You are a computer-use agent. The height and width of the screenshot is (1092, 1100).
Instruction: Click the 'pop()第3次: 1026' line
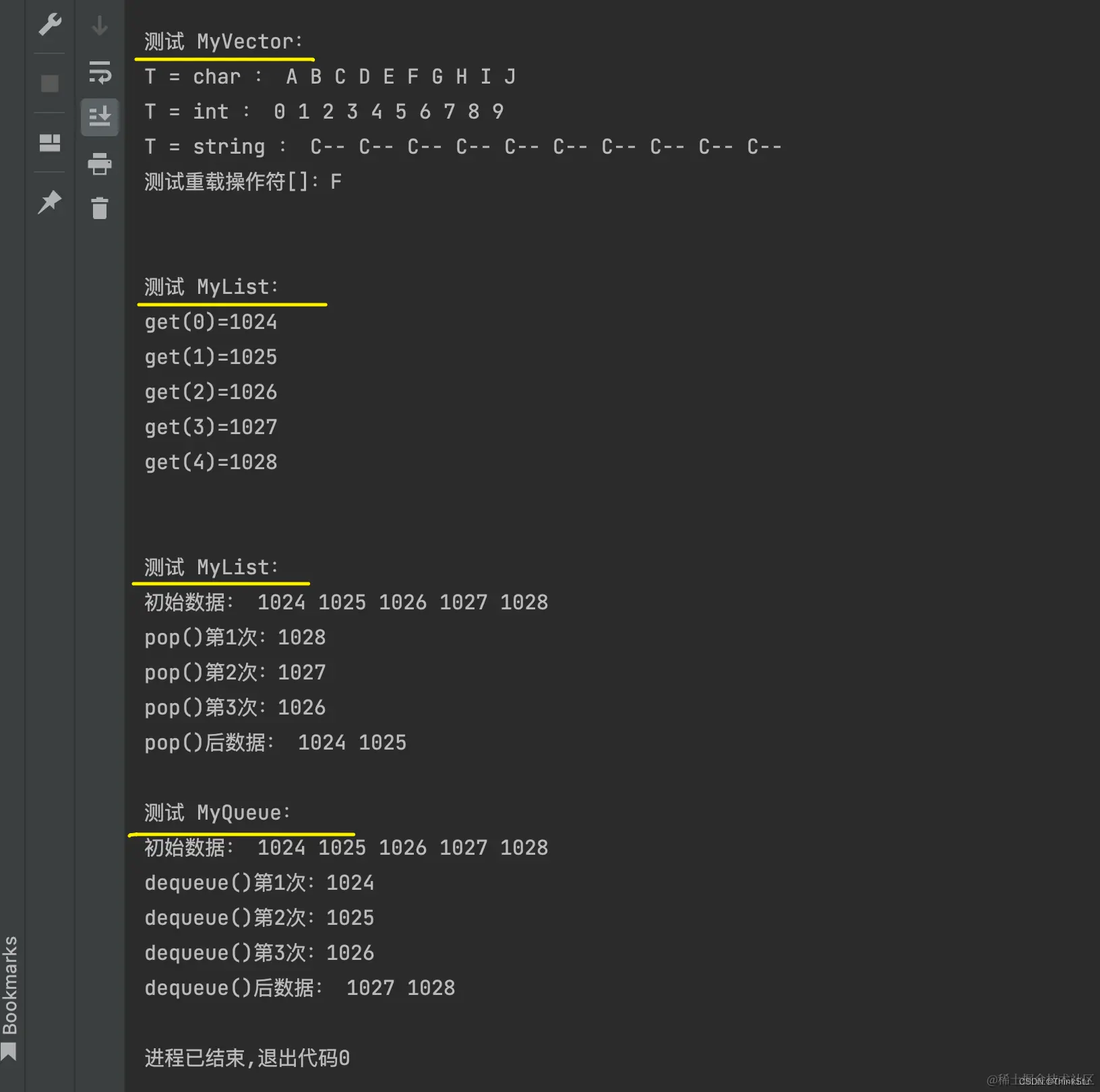pos(235,708)
